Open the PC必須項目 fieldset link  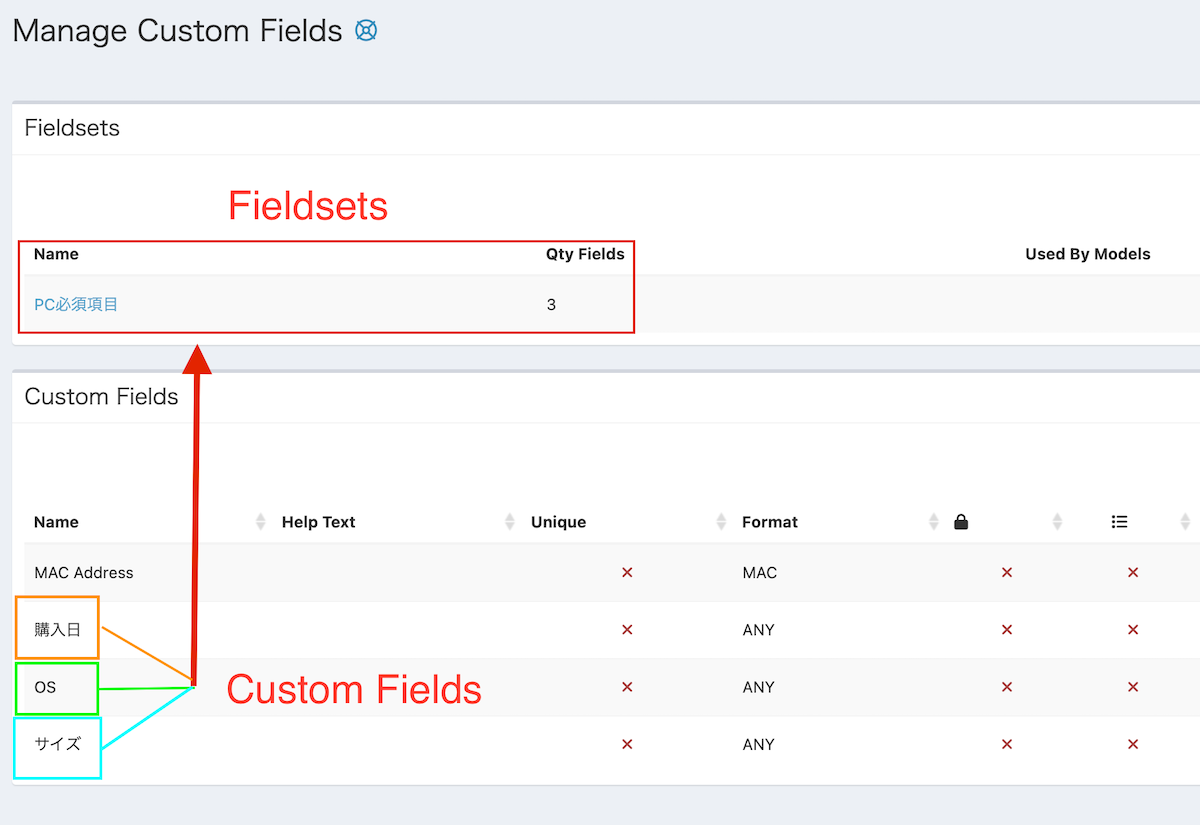pos(76,304)
